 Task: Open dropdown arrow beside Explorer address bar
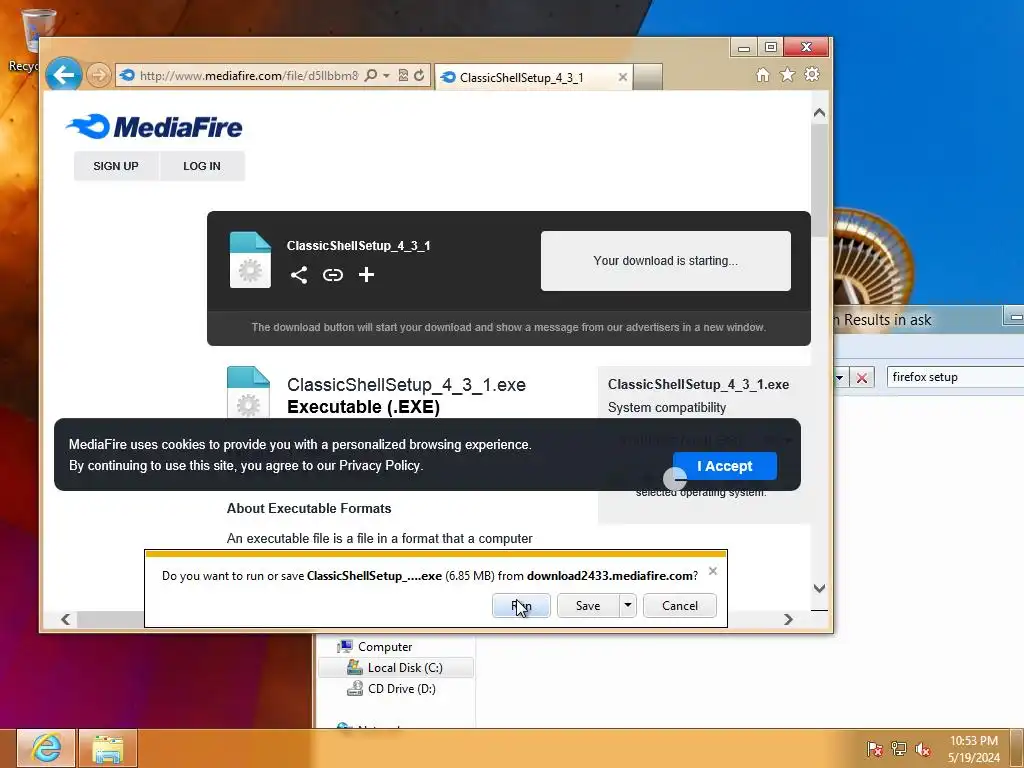point(840,377)
